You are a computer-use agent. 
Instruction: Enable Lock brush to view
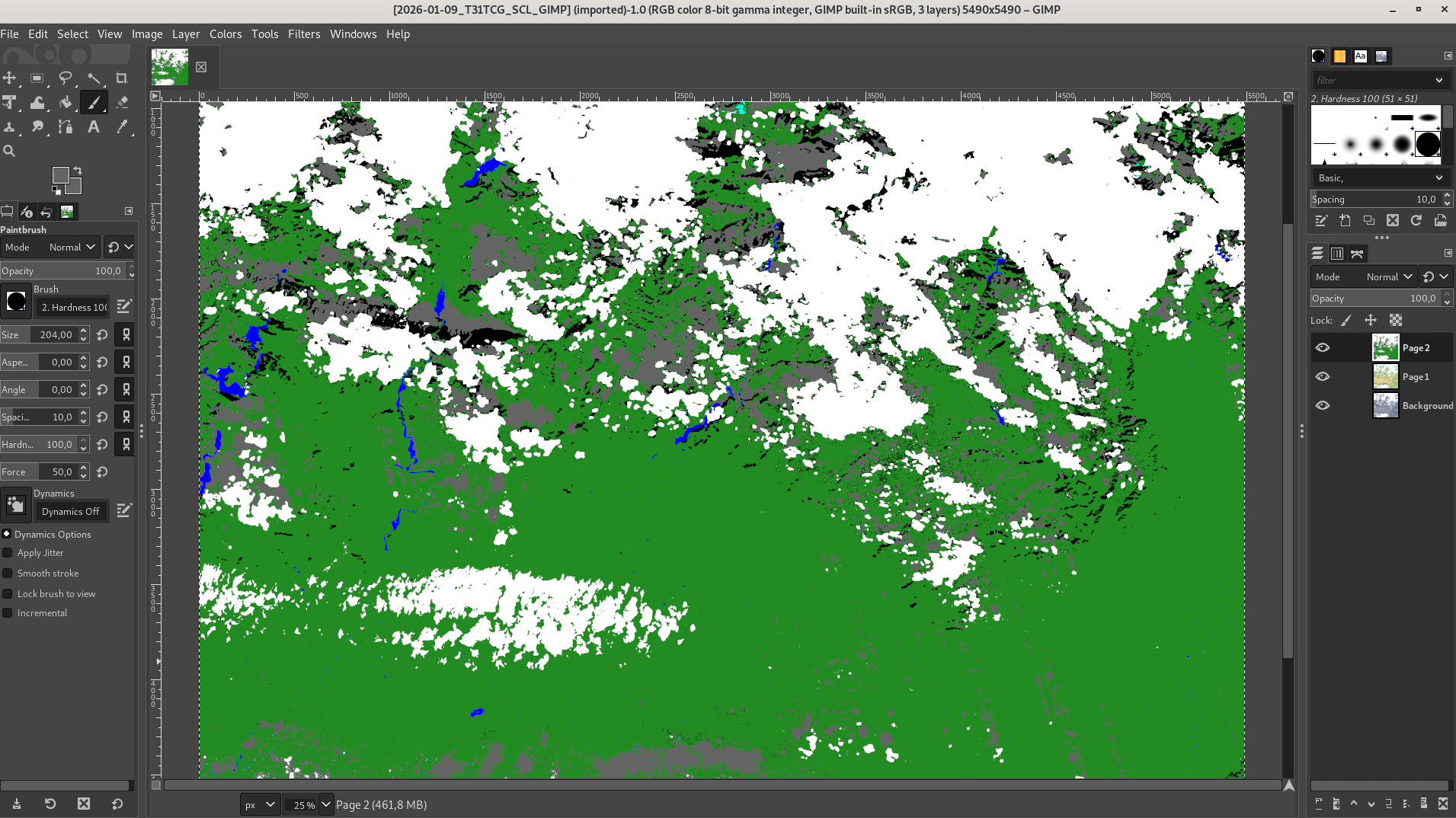click(8, 594)
